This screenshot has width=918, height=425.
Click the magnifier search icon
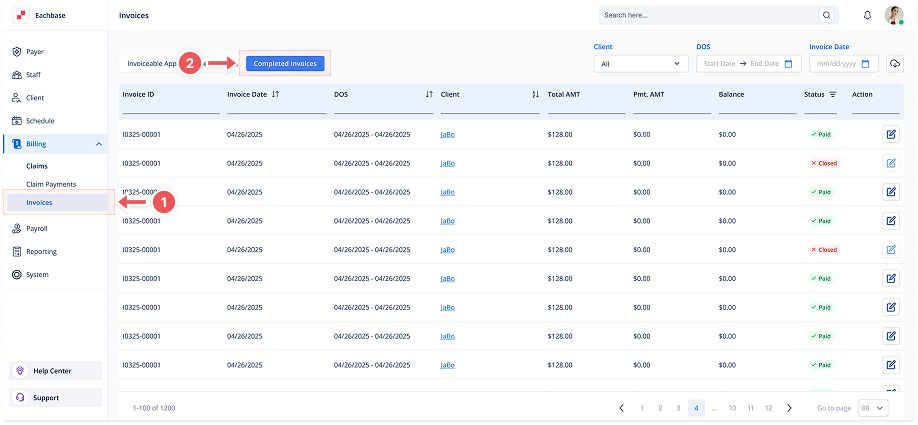coord(827,15)
